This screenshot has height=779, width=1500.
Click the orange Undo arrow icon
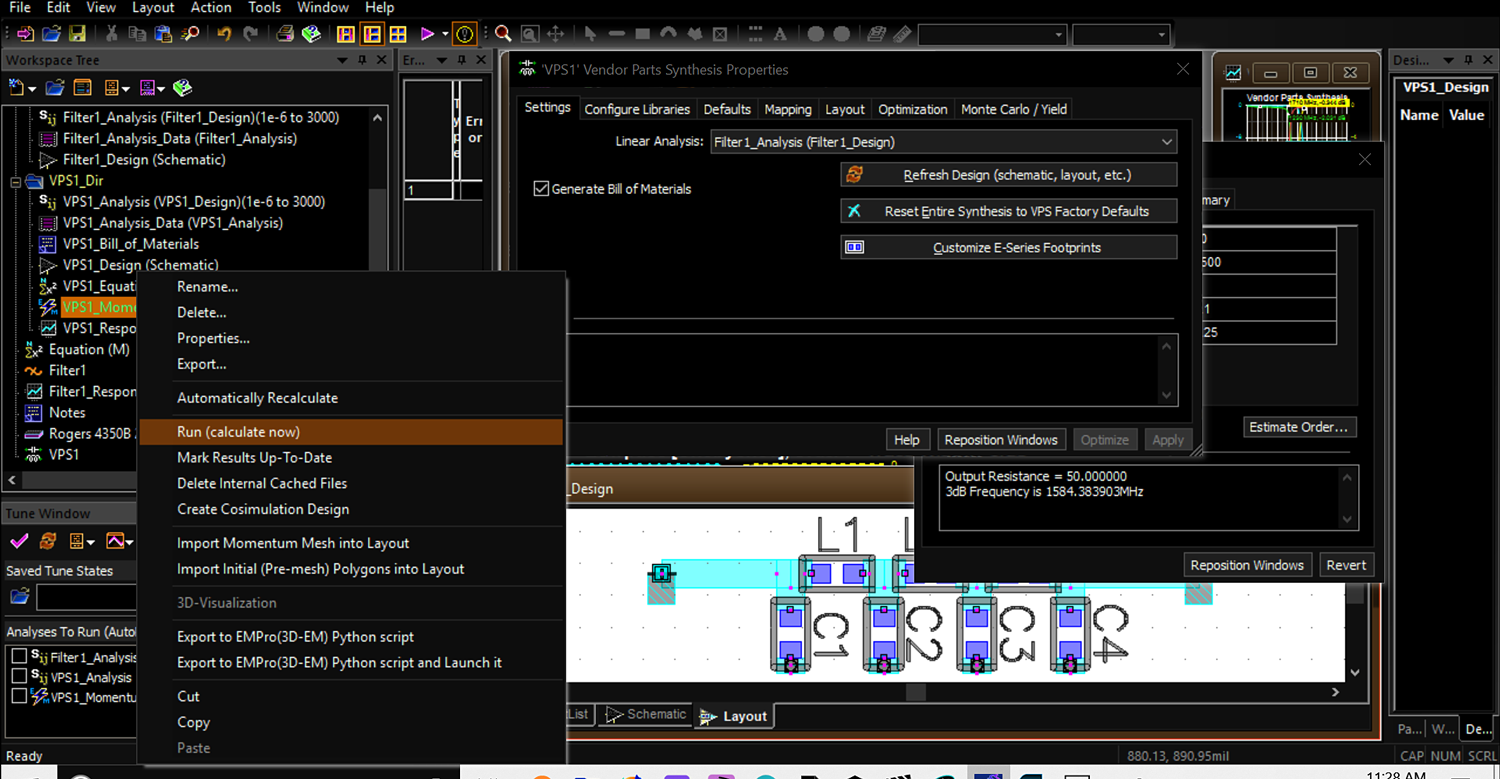pos(224,34)
